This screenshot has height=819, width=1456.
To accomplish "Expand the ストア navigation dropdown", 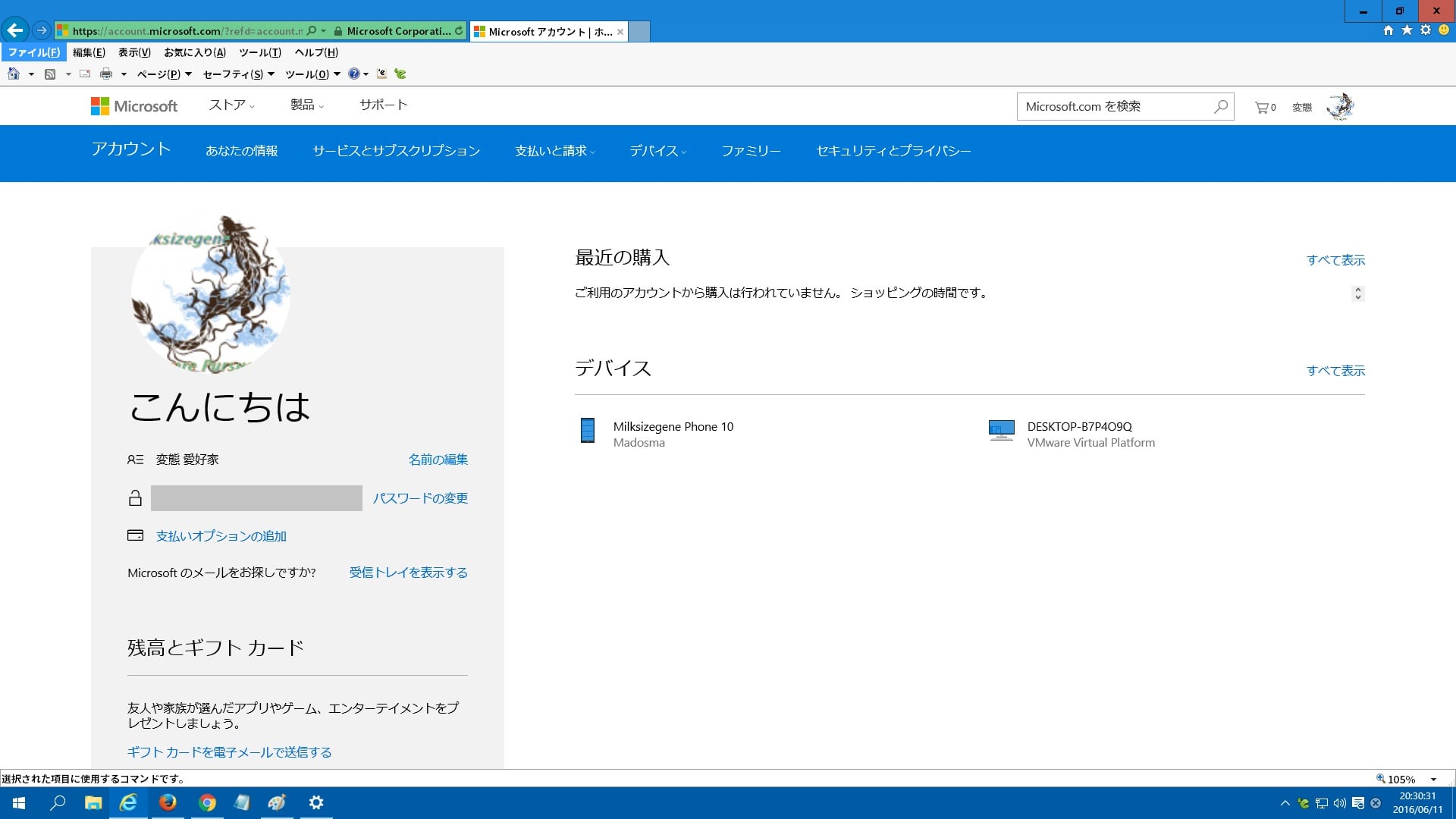I will (x=232, y=105).
